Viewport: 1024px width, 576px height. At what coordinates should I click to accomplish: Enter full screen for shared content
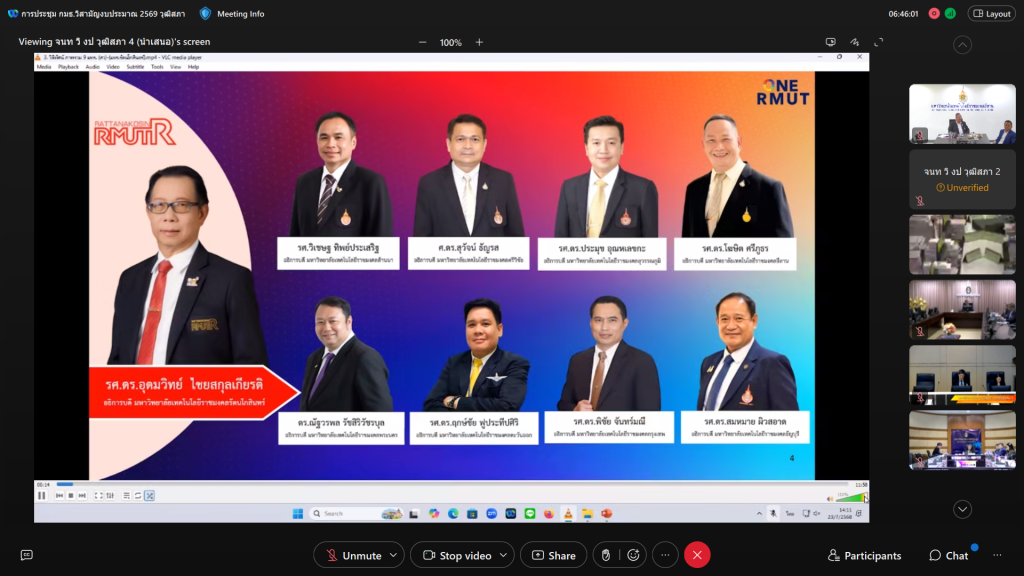pyautogui.click(x=879, y=42)
